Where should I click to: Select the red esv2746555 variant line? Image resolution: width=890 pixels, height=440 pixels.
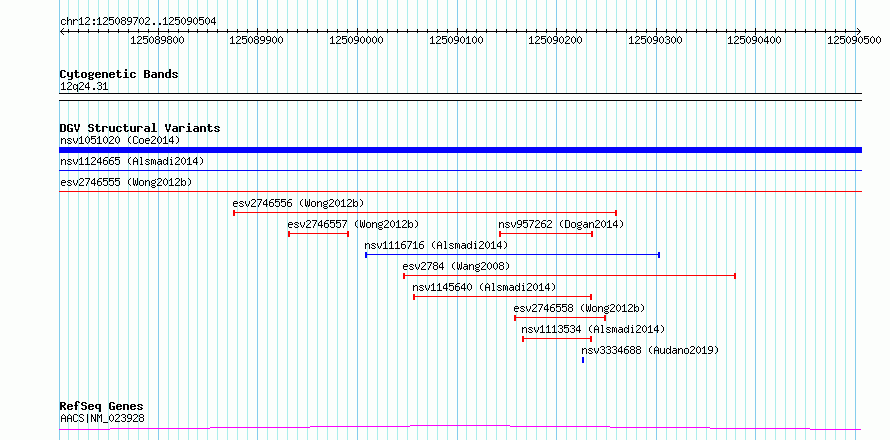pyautogui.click(x=460, y=191)
